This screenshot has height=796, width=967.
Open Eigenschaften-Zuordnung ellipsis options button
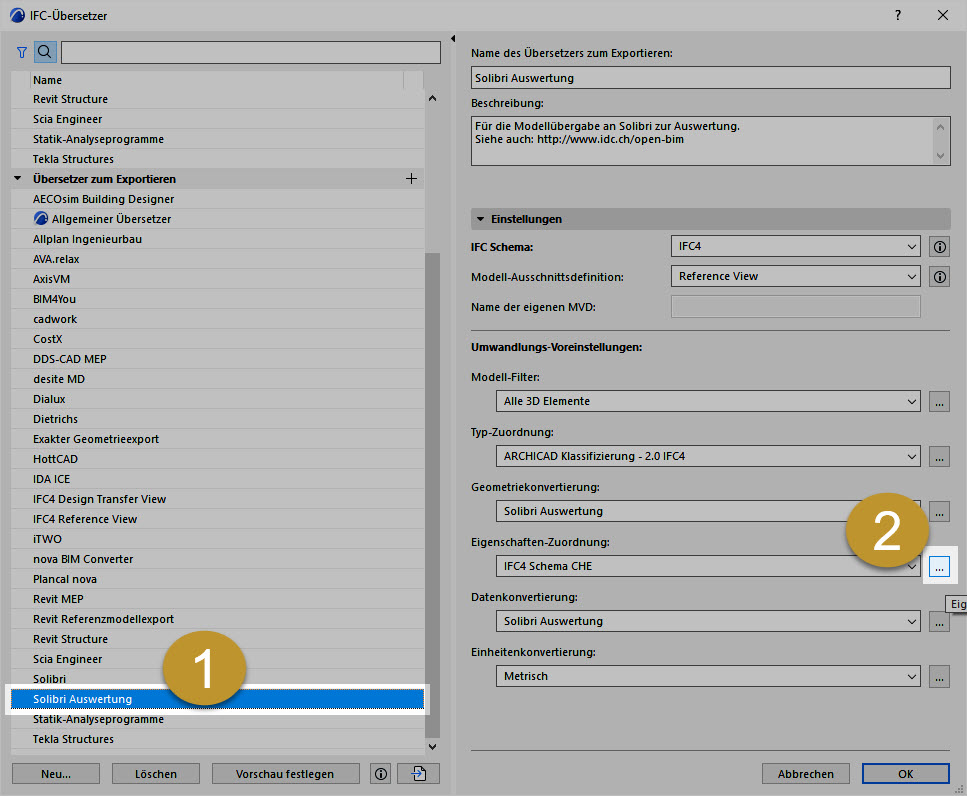[x=939, y=567]
